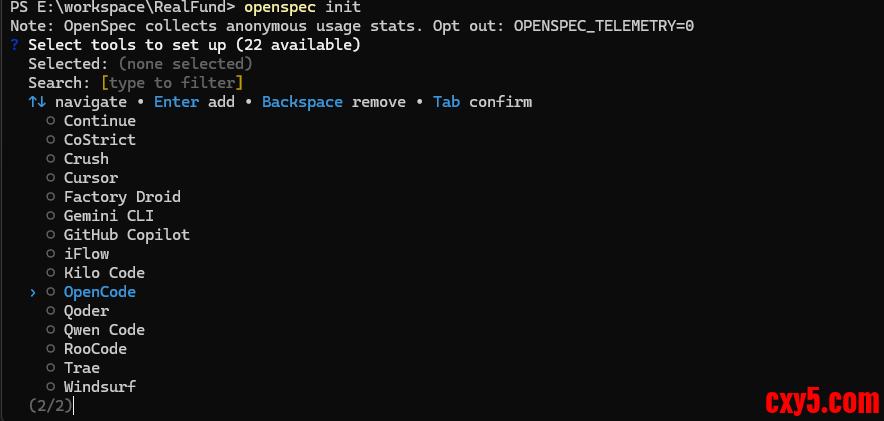Click the blue question mark prompt icon

[x=14, y=45]
